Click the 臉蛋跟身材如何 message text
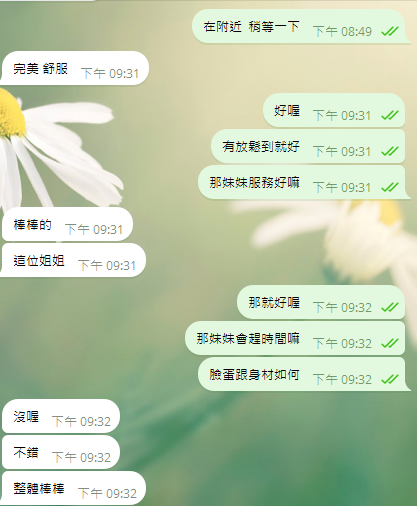Image resolution: width=417 pixels, height=506 pixels. pyautogui.click(x=255, y=374)
